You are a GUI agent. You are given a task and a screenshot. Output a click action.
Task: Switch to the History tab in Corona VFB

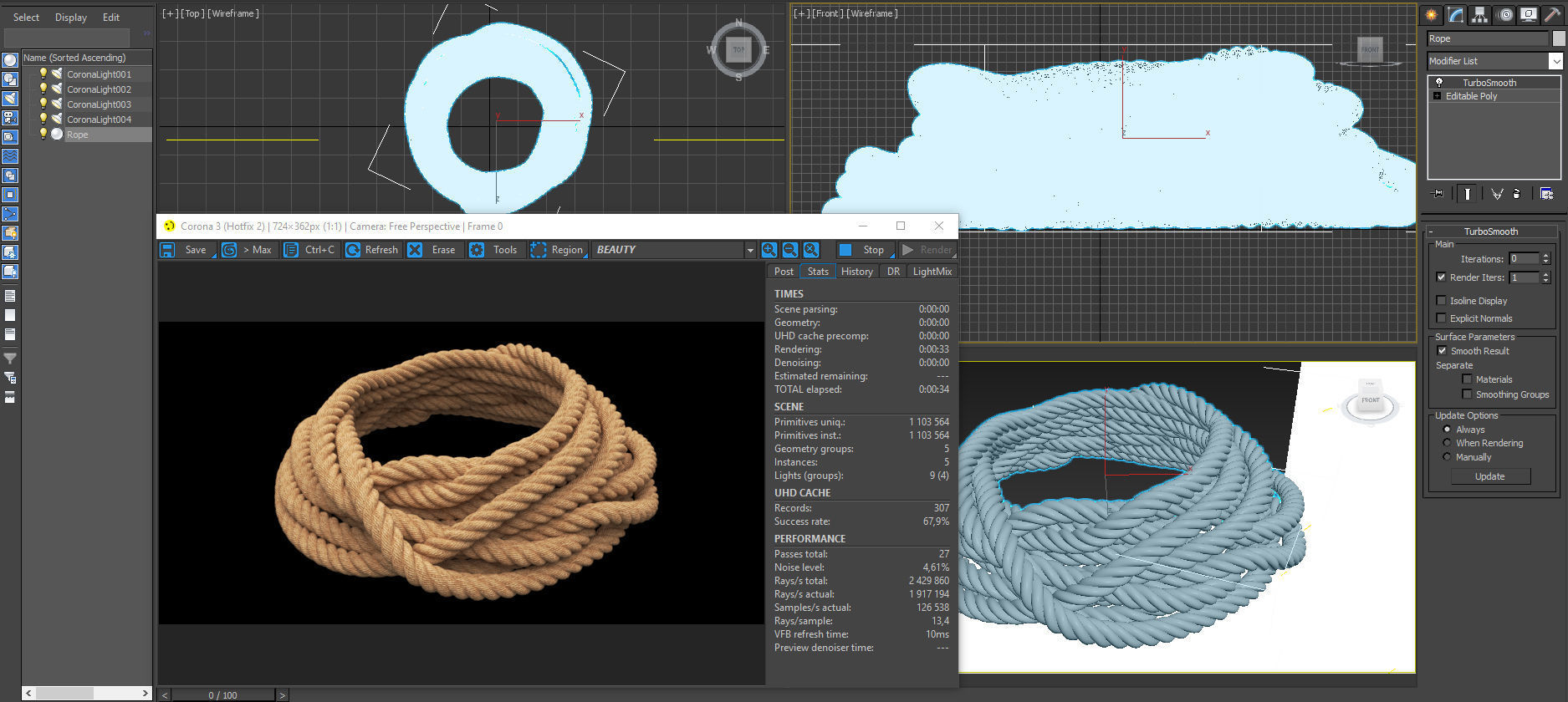(856, 271)
